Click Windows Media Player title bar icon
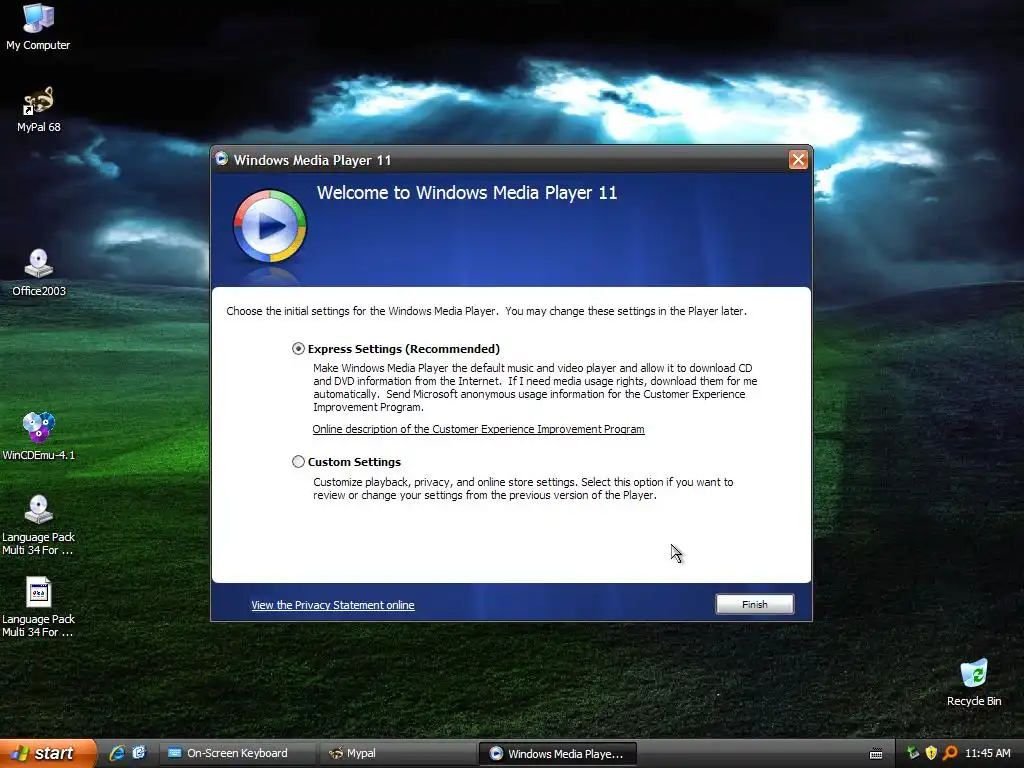Image resolution: width=1024 pixels, height=768 pixels. coord(222,159)
